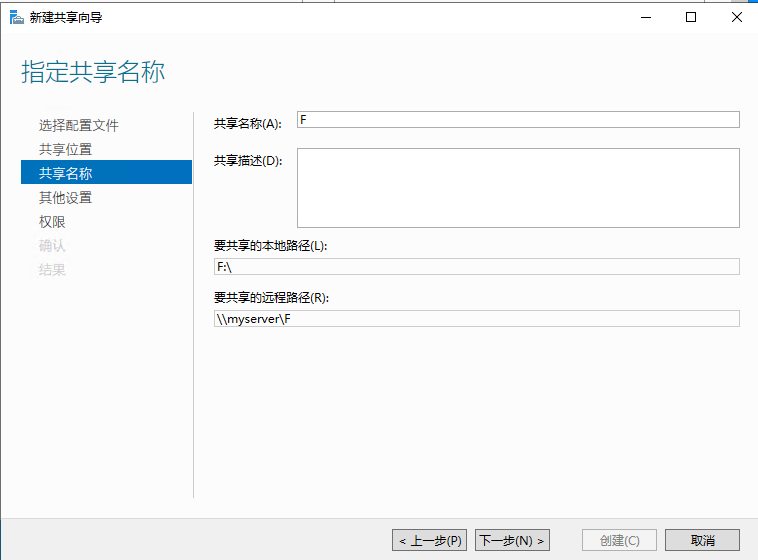Image resolution: width=758 pixels, height=560 pixels.
Task: Go back with the 上一步(P) button
Action: tap(429, 540)
